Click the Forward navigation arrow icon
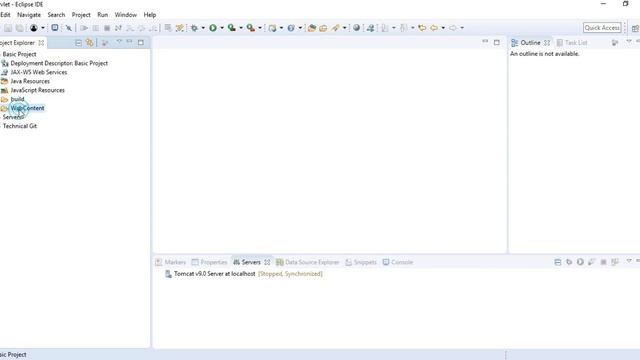 [453, 28]
